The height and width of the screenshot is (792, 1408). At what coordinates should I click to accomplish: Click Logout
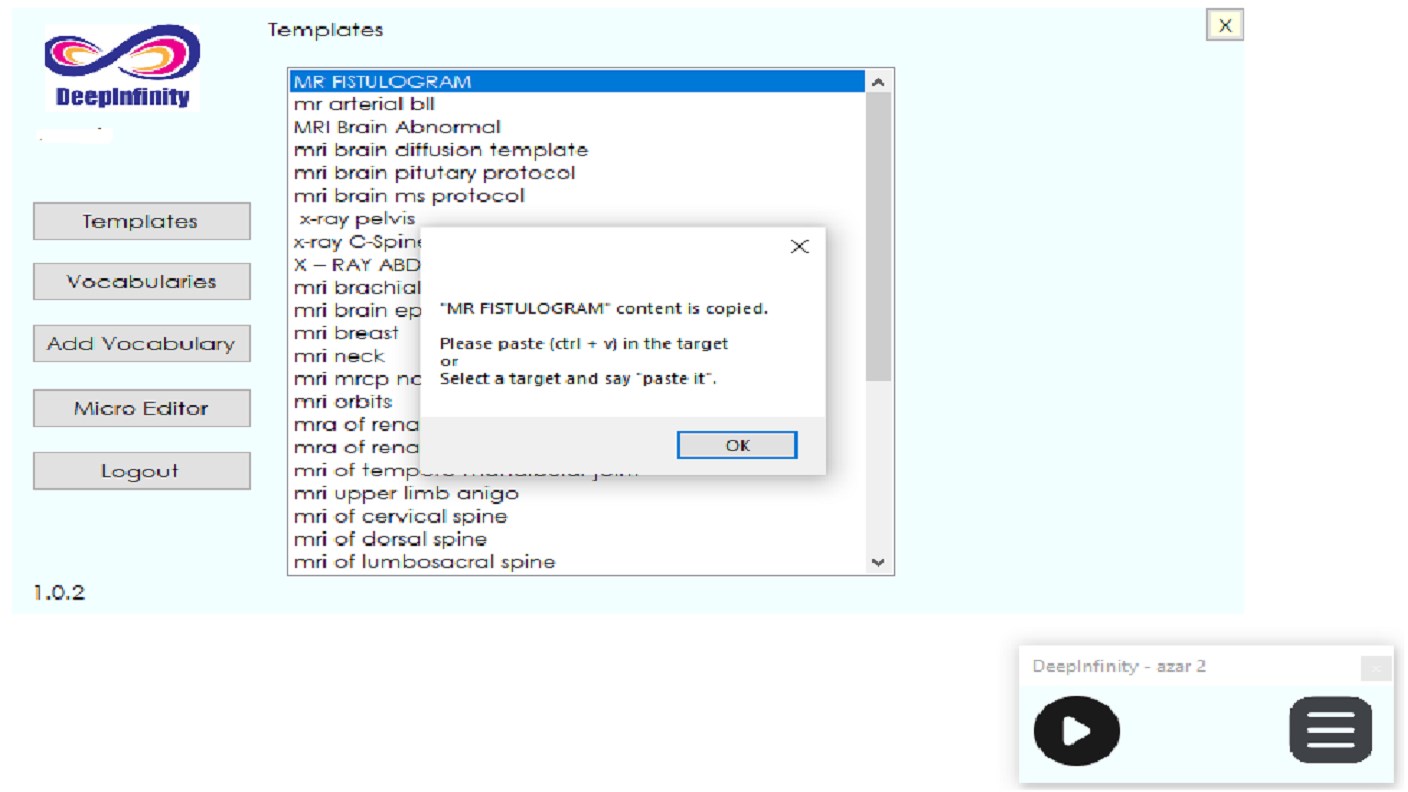[x=141, y=470]
